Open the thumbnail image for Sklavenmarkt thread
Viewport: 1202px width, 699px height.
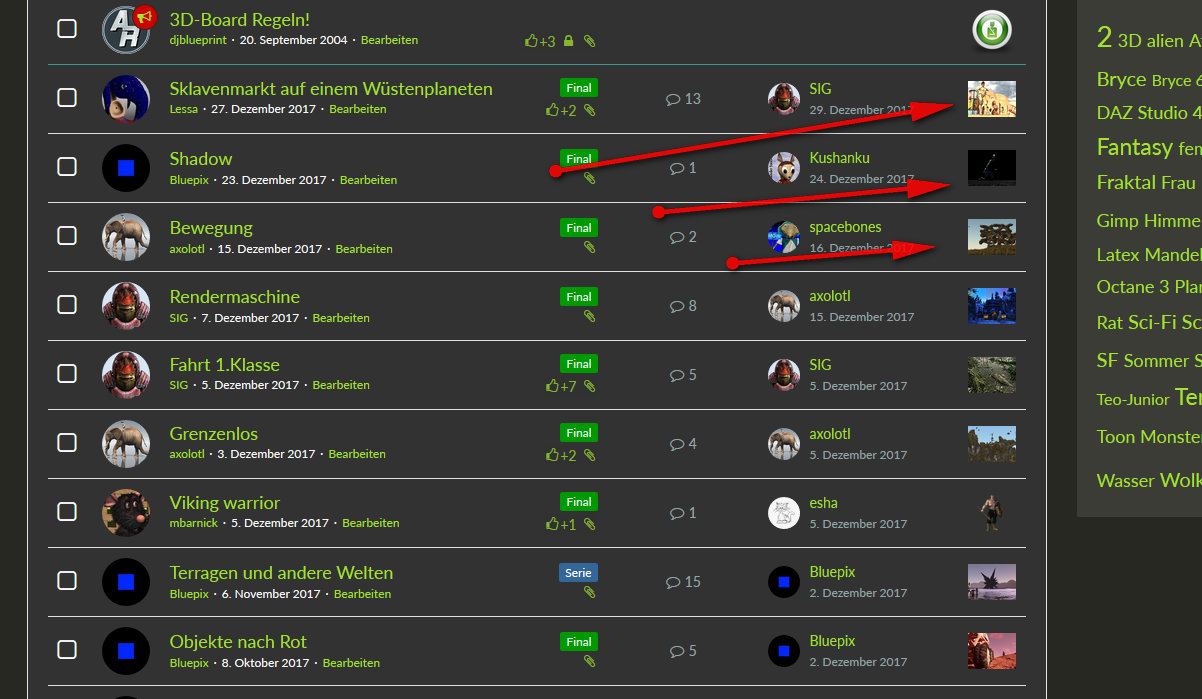click(x=992, y=99)
